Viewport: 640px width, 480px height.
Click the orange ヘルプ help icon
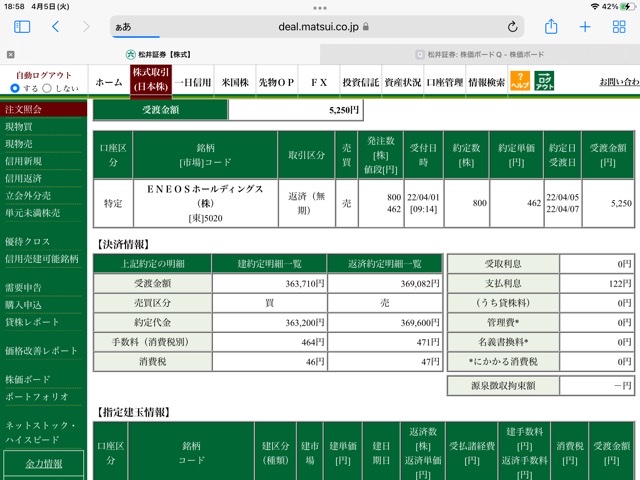520,81
